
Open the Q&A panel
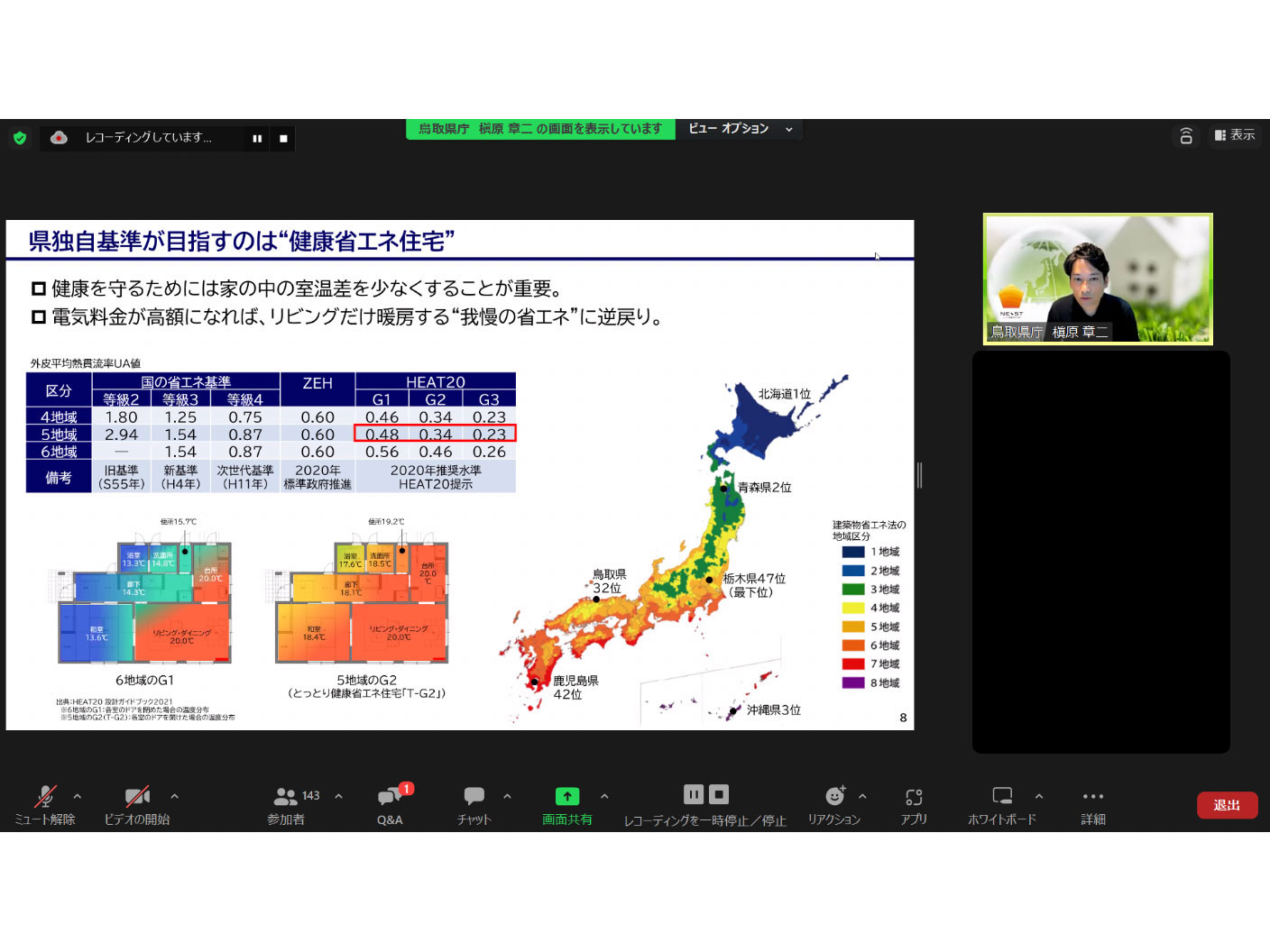(x=390, y=804)
